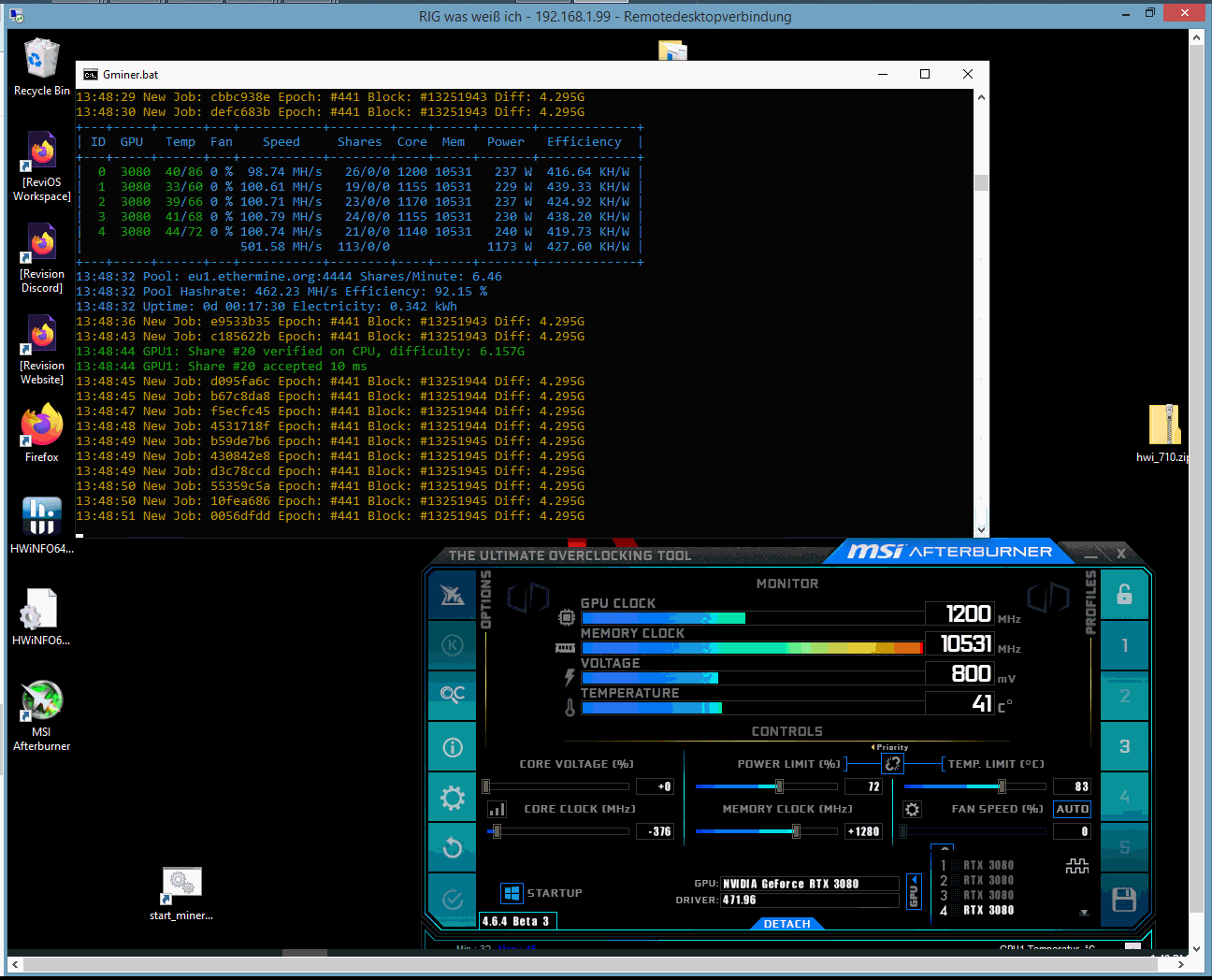The height and width of the screenshot is (980, 1212).
Task: Toggle the profile lock padlock
Action: click(1124, 595)
